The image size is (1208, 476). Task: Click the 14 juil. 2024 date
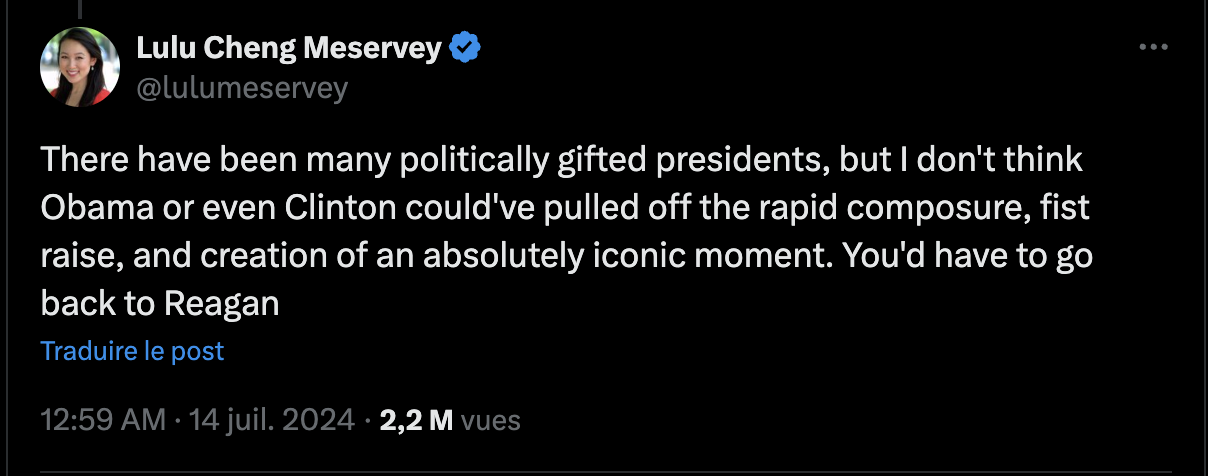tap(268, 420)
